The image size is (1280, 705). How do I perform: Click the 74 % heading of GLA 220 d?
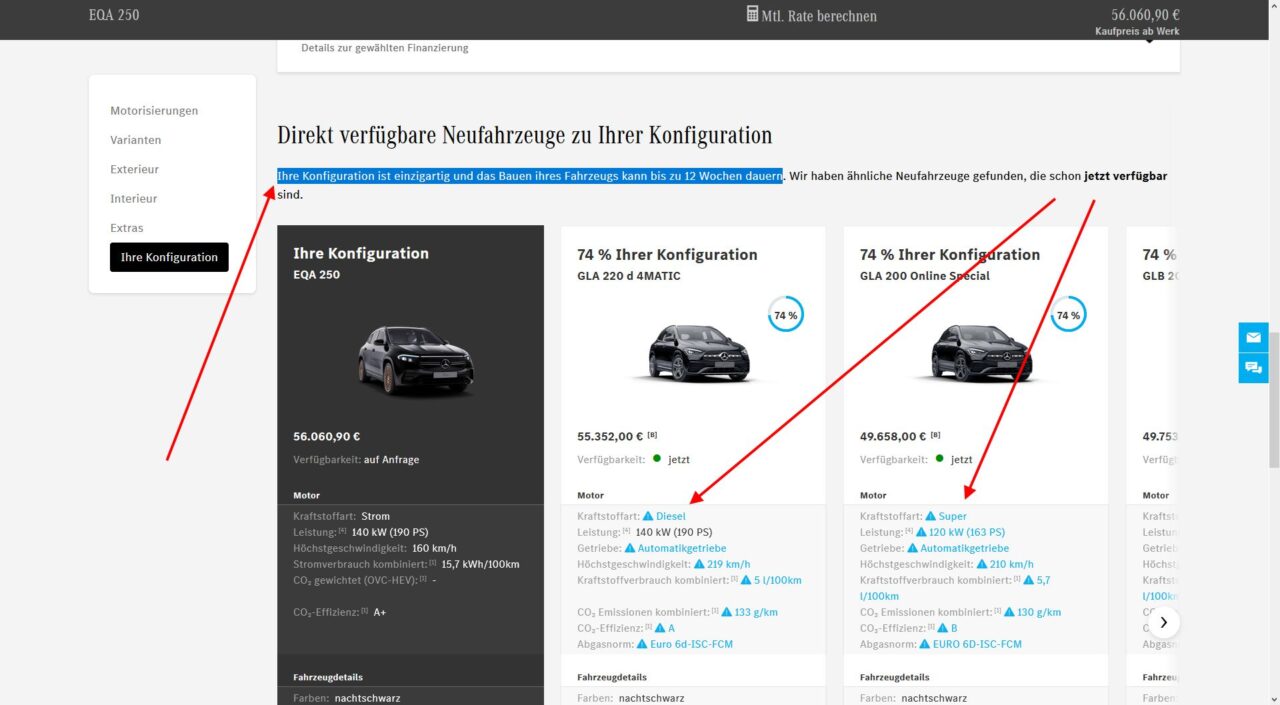click(x=667, y=255)
